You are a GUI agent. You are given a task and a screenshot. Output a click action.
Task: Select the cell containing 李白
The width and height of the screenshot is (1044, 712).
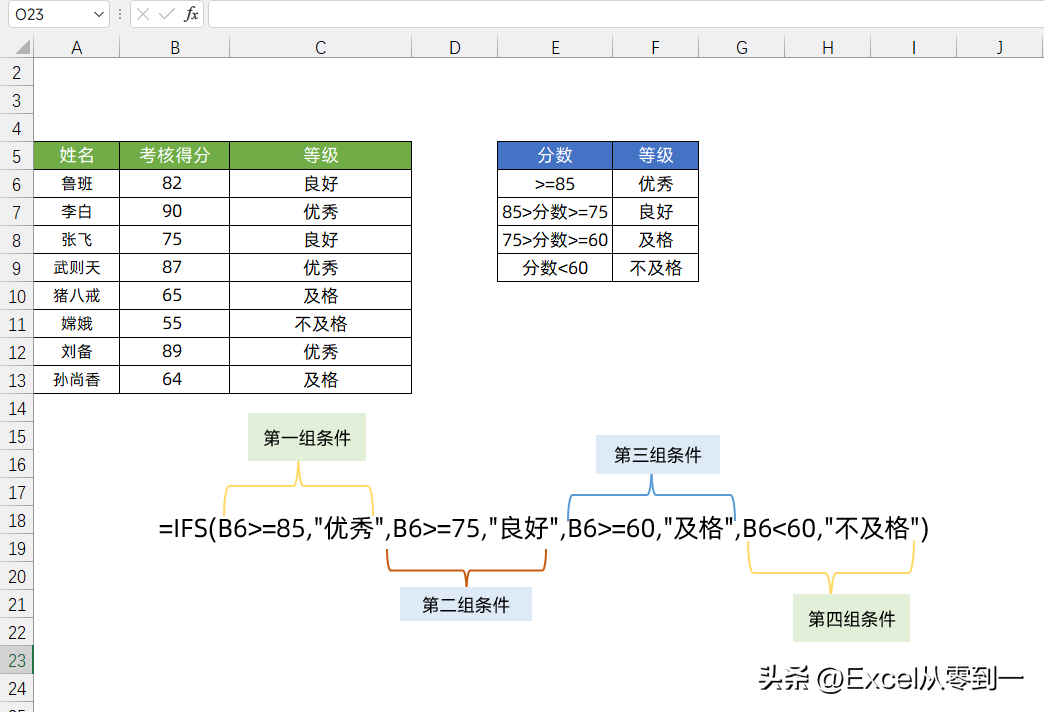click(x=77, y=211)
